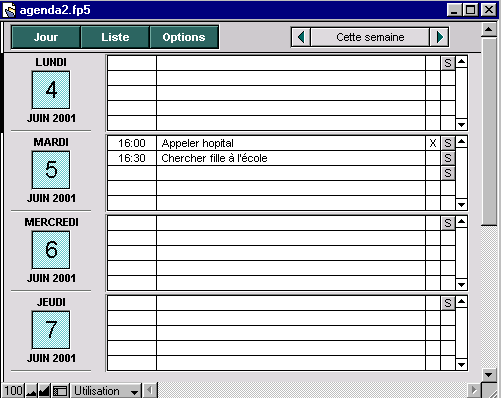Image resolution: width=501 pixels, height=398 pixels.
Task: Switch to the Jour view
Action: [x=46, y=37]
